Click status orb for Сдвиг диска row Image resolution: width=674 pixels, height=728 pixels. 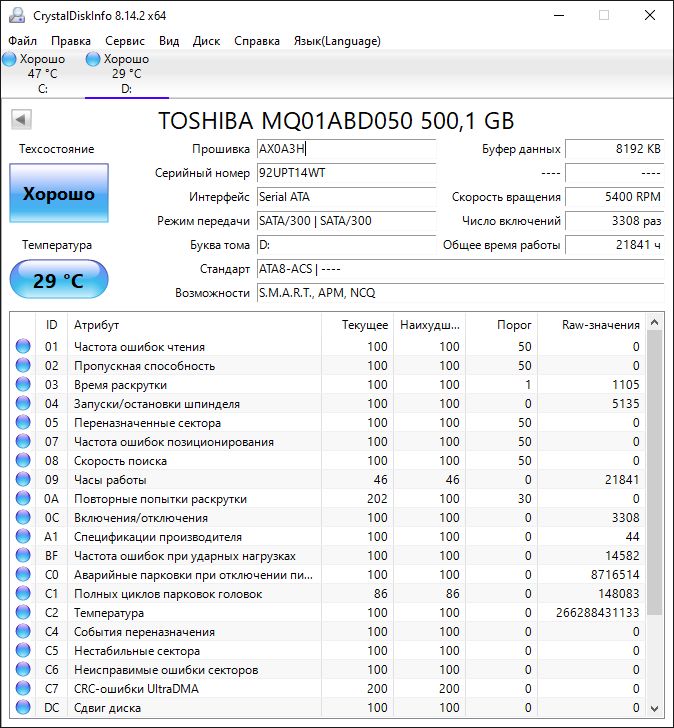[23, 708]
